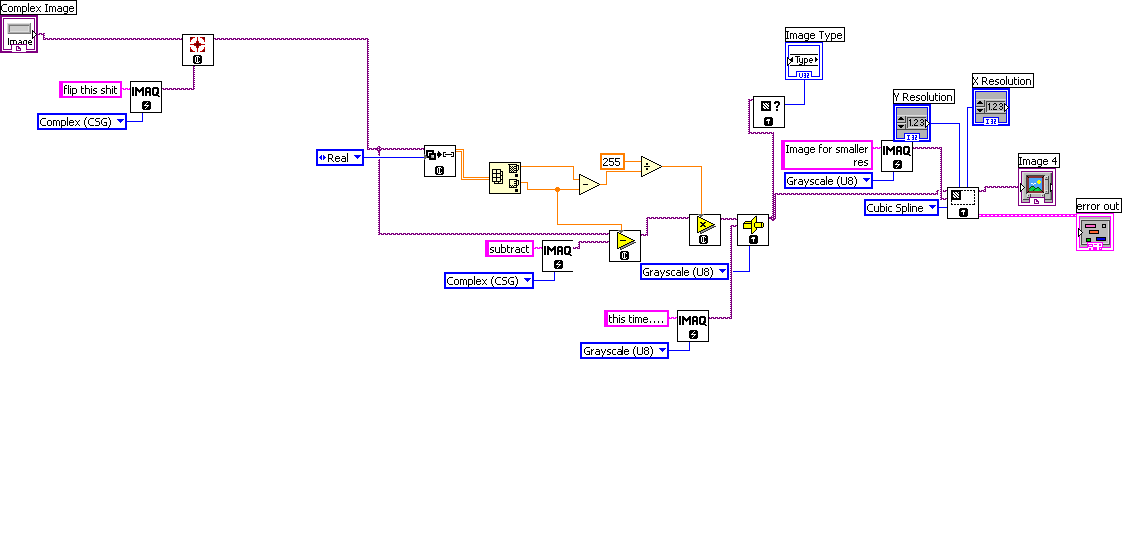
Task: Open the Cubic Spline interpolation dropdown
Action: coord(902,208)
